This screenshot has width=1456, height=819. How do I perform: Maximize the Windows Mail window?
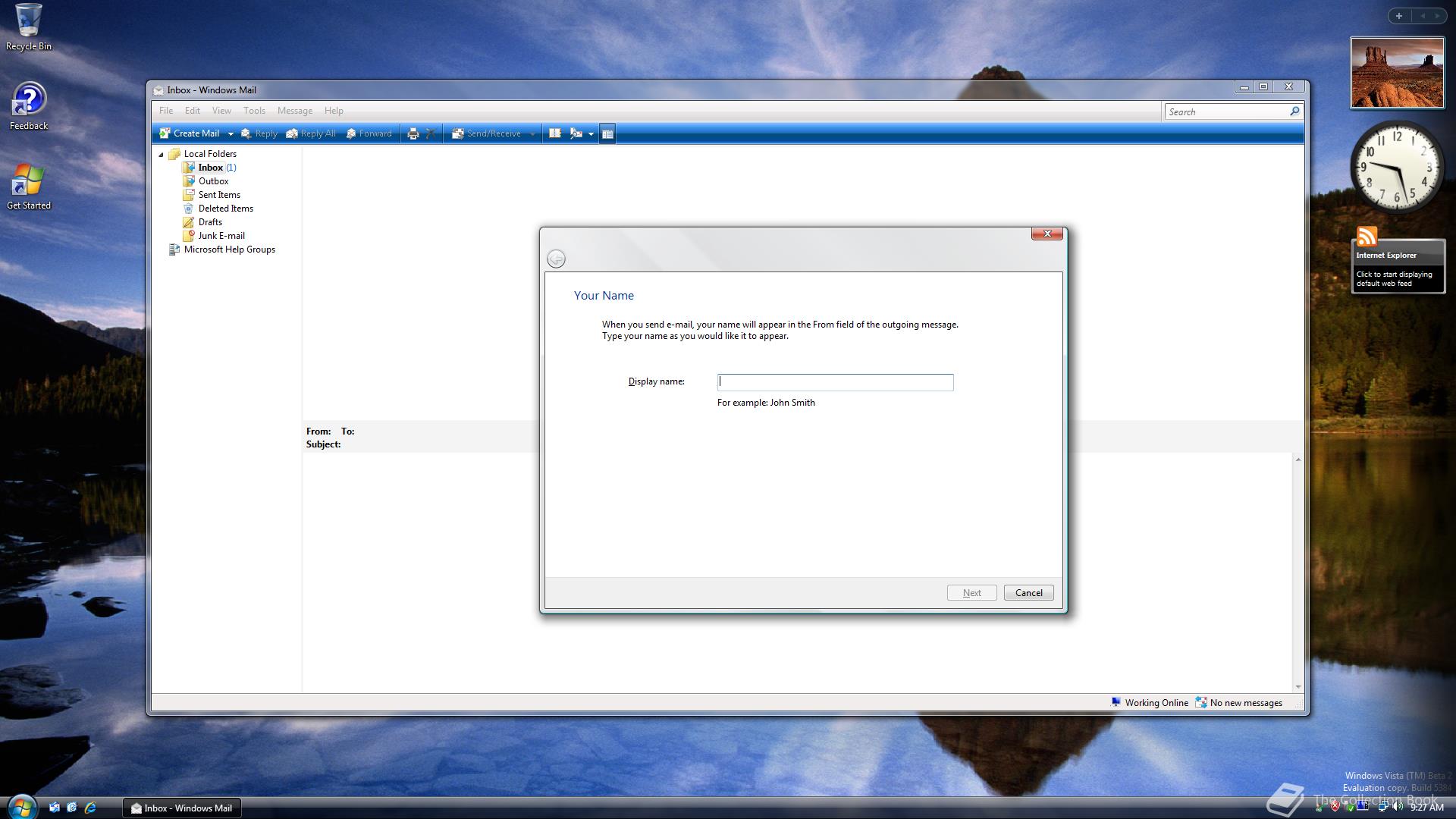point(1263,87)
